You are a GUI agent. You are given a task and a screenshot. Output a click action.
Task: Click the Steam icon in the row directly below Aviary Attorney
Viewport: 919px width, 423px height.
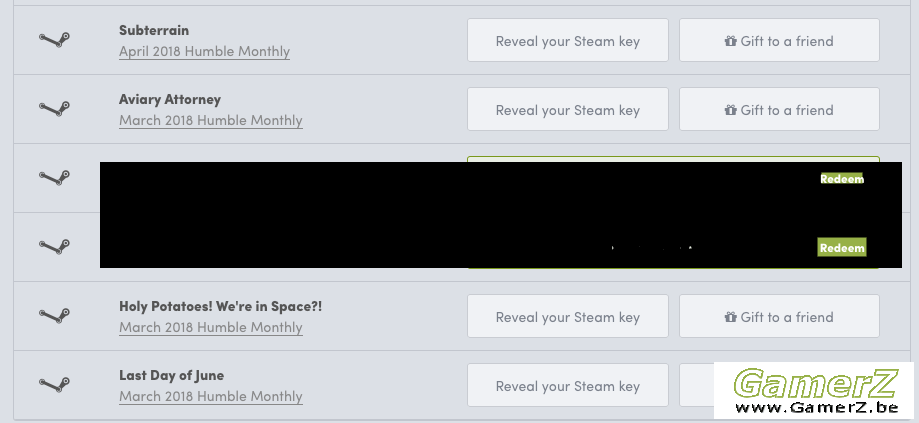55,178
